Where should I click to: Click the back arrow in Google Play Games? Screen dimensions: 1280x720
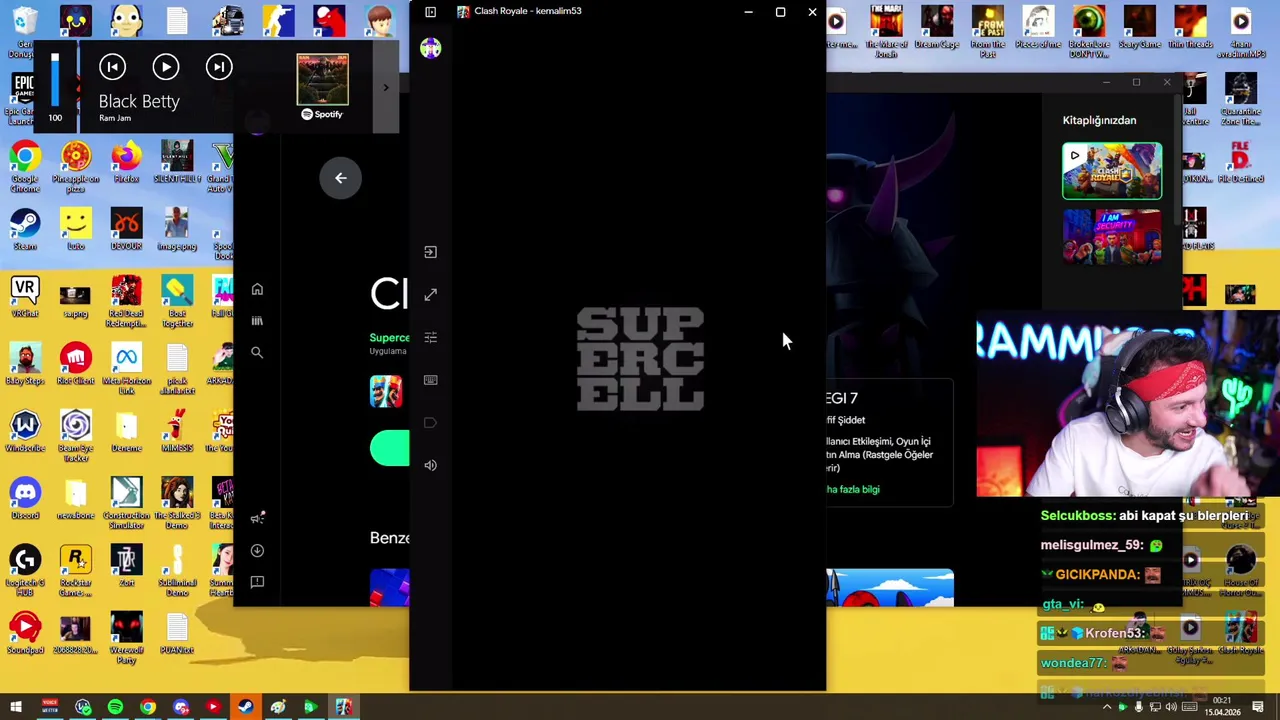pyautogui.click(x=340, y=178)
